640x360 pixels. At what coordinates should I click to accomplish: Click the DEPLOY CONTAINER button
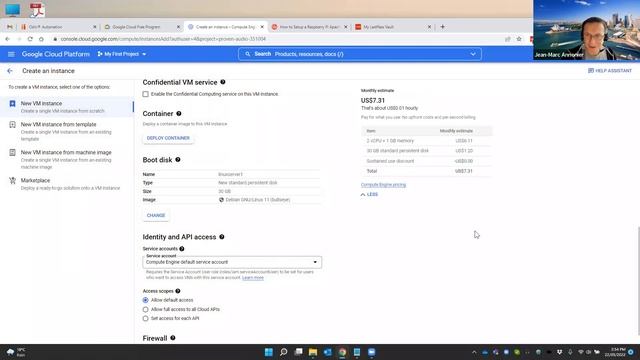click(x=168, y=138)
